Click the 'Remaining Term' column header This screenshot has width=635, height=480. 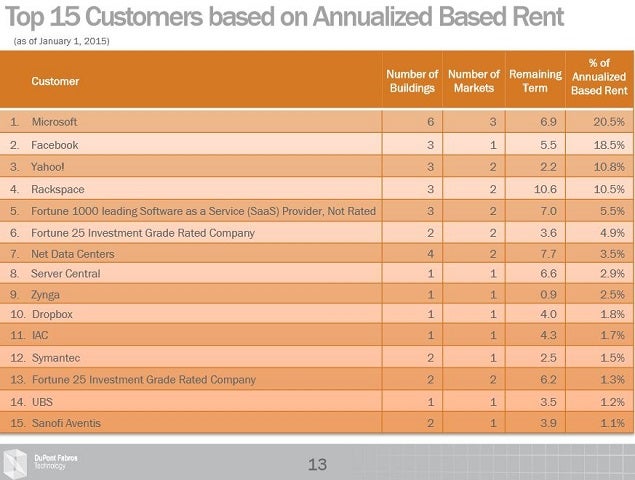point(535,81)
